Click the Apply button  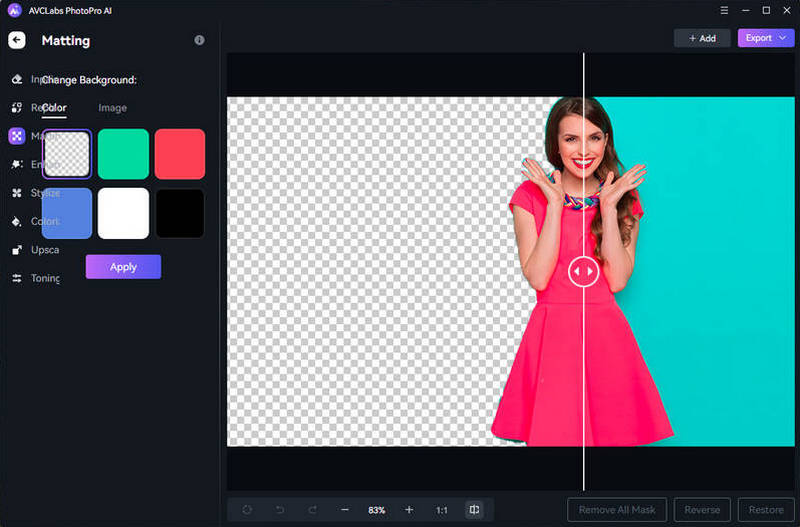[123, 267]
